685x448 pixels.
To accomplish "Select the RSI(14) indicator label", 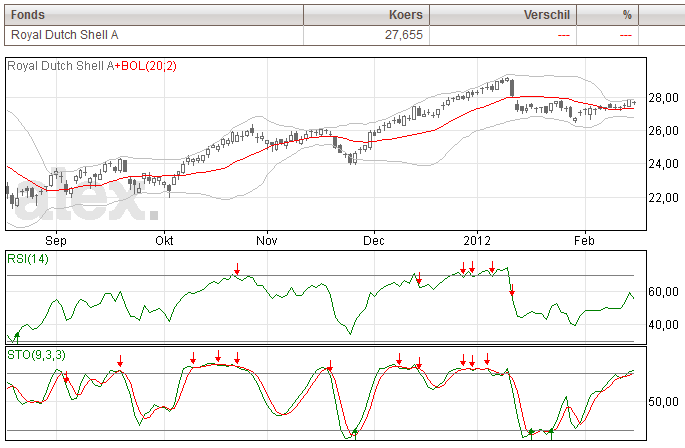I will (28, 259).
